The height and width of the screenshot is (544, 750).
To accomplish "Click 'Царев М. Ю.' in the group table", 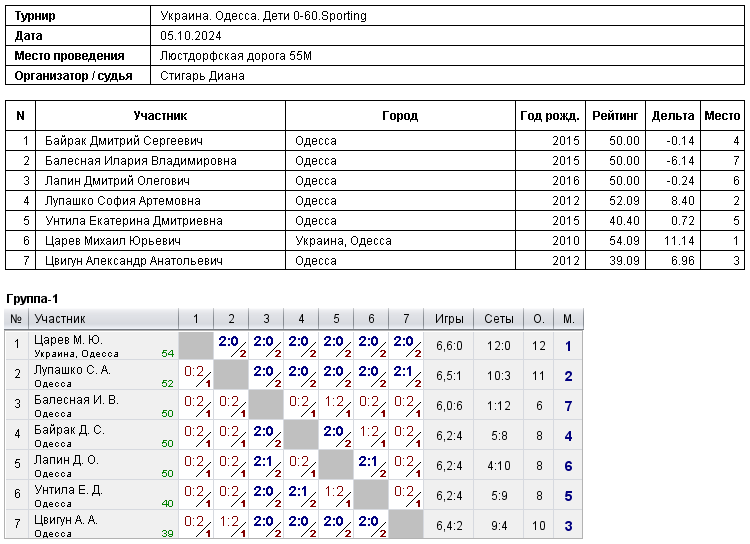I will (68, 340).
